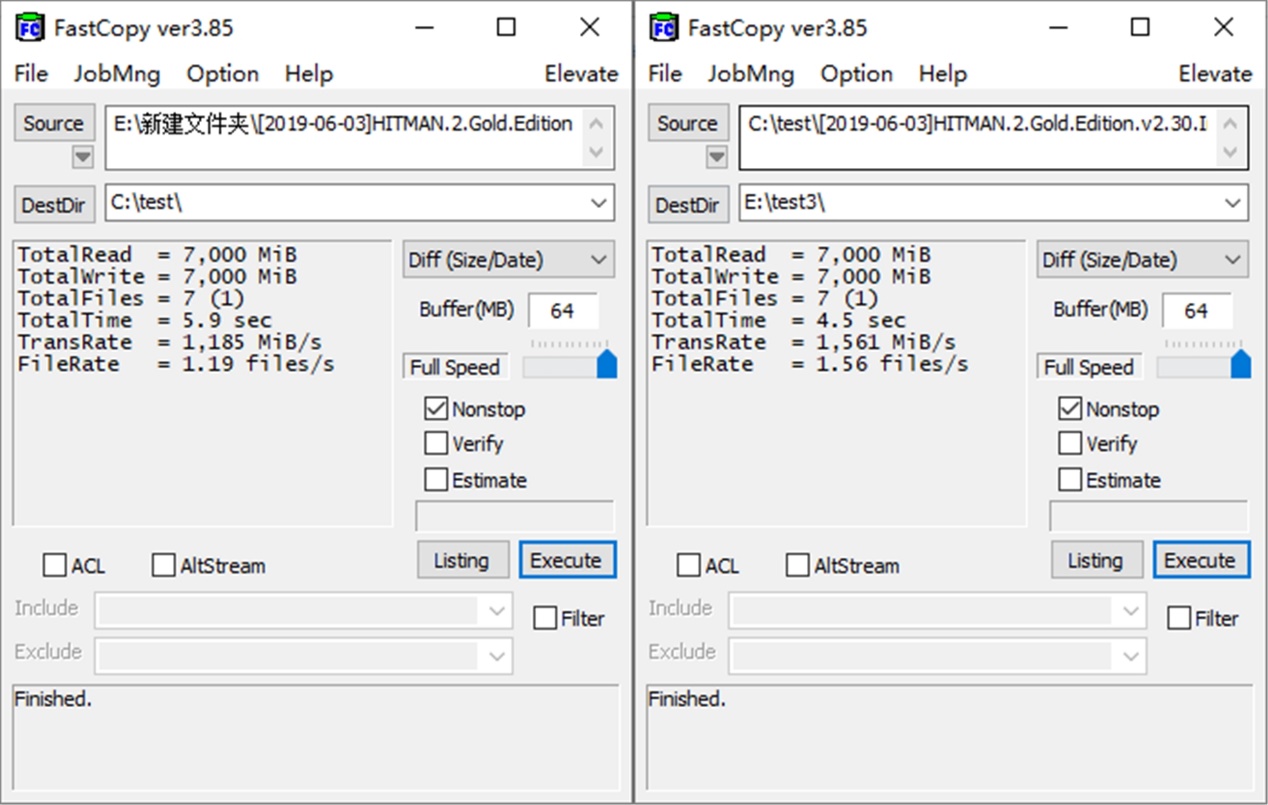Uncheck Nonstop in left window

click(436, 408)
